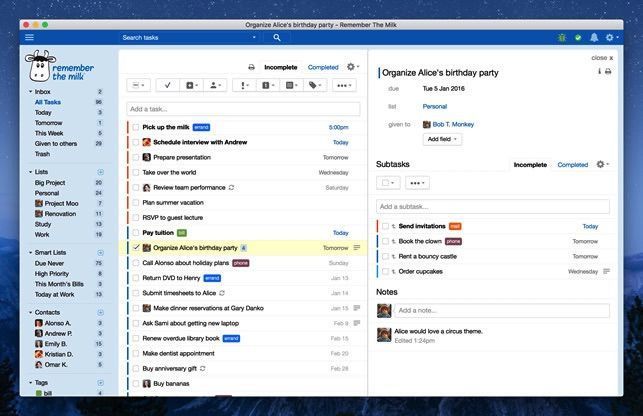Focus the Add a subtask field

tap(493, 206)
